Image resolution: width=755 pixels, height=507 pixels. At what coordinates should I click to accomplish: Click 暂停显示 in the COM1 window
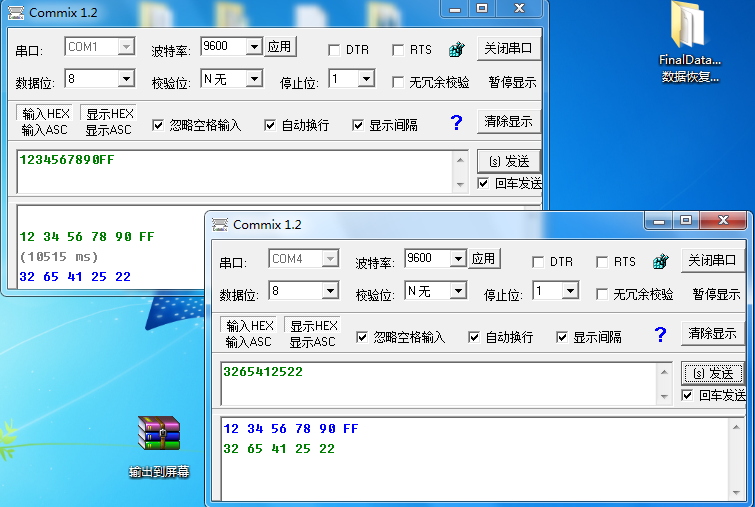coord(512,82)
